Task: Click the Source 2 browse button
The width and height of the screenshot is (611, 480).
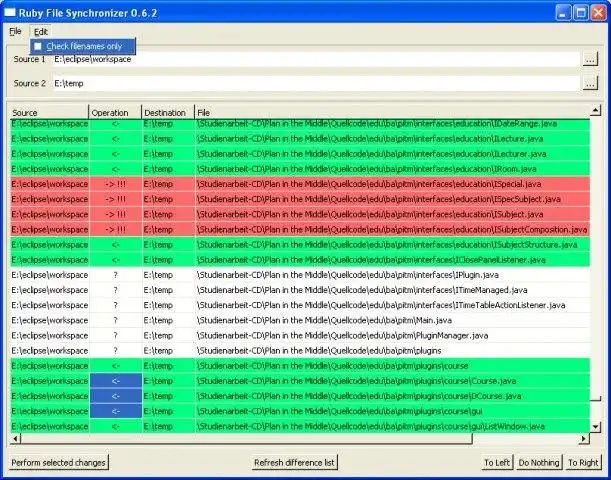Action: coord(590,83)
